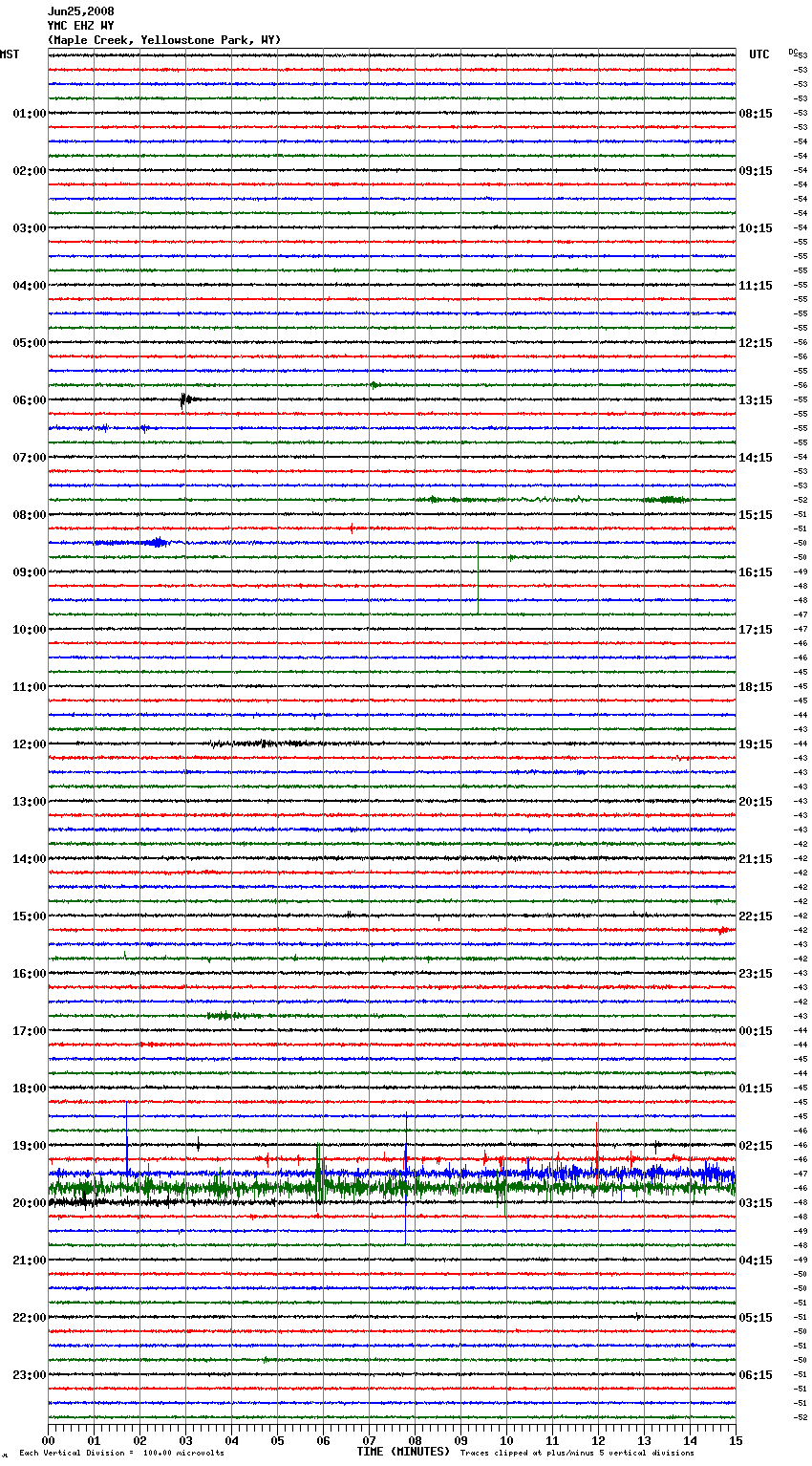The height and width of the screenshot is (1466, 812).
Task: Select the 01:00 MST time label
Action: [x=30, y=114]
